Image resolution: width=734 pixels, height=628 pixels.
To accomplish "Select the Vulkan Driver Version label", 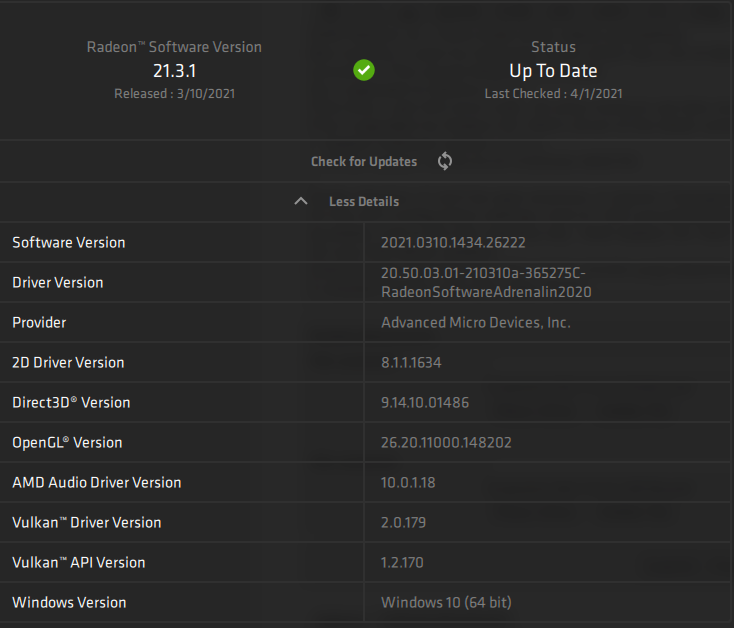I will coord(87,523).
